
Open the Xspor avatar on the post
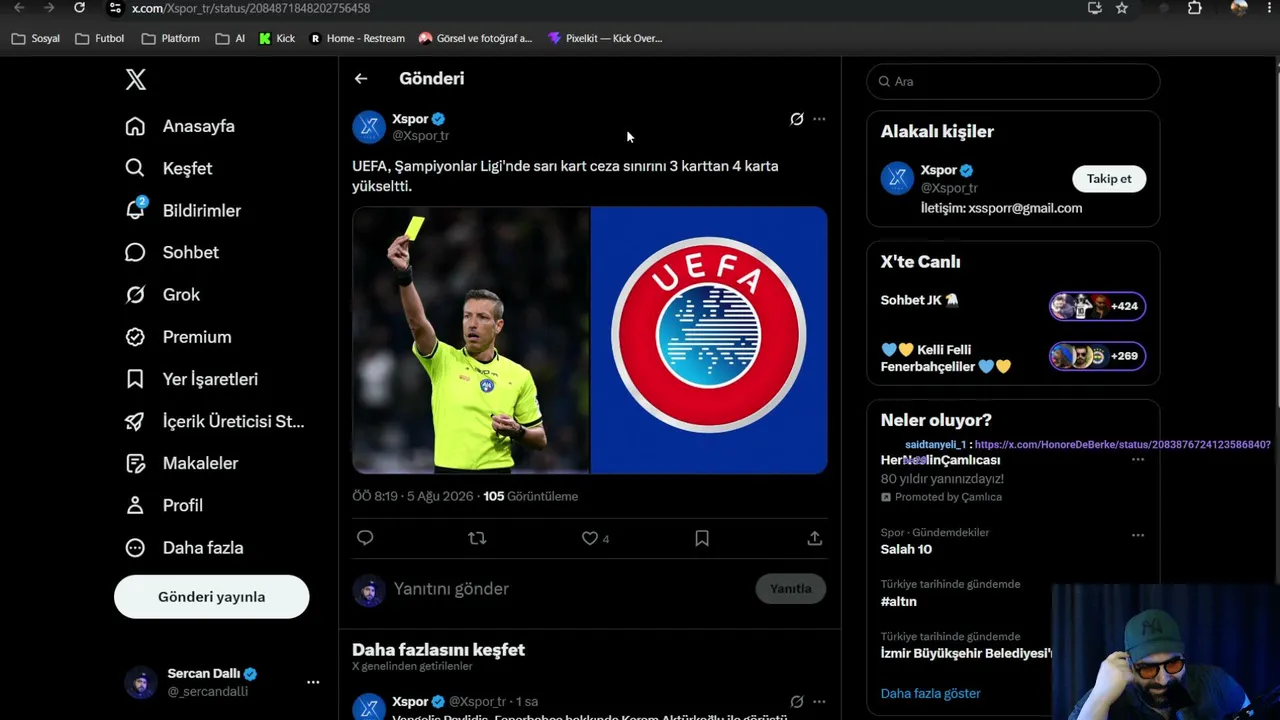(x=369, y=127)
